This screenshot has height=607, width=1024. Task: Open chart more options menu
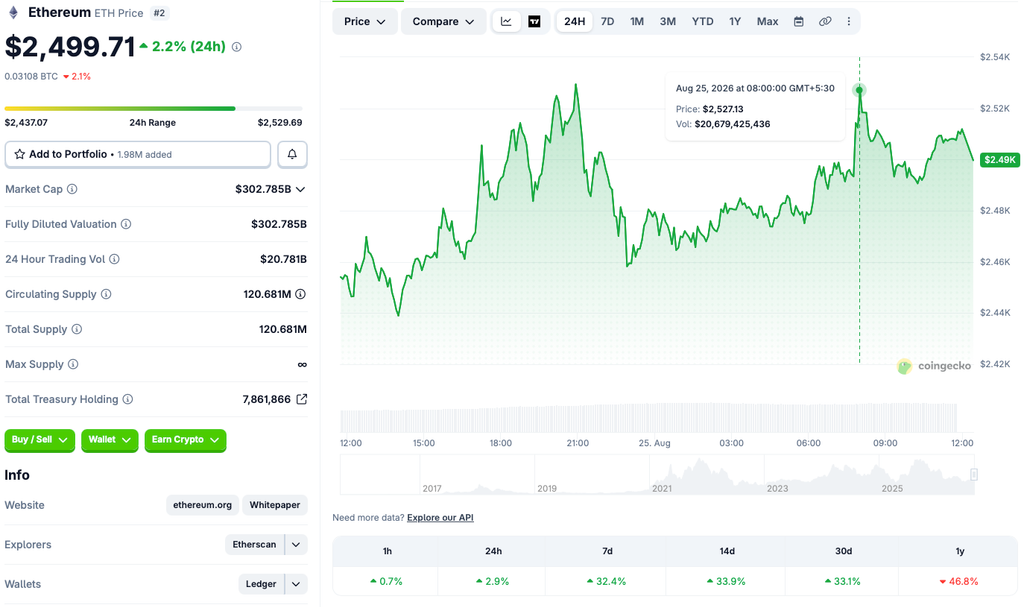pos(848,22)
